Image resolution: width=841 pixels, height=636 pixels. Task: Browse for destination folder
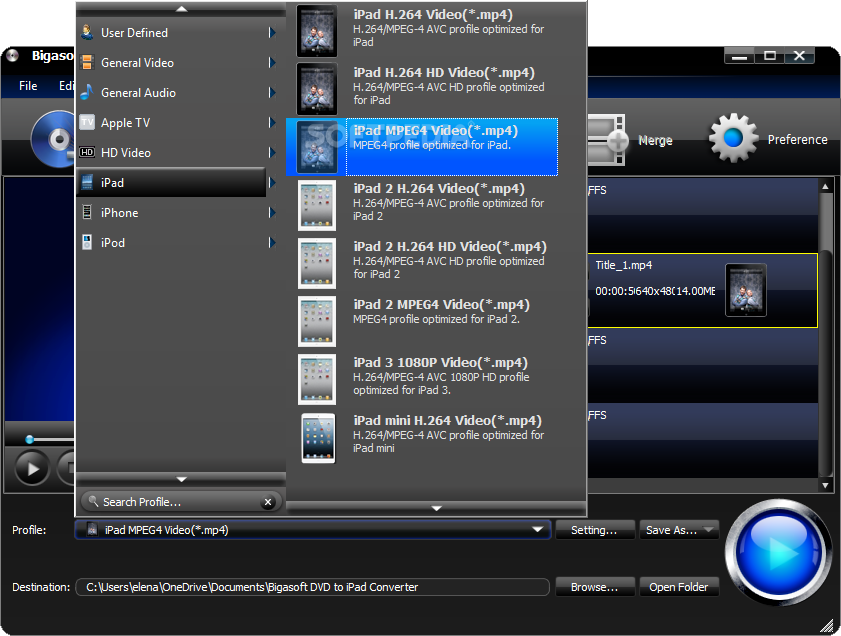595,587
